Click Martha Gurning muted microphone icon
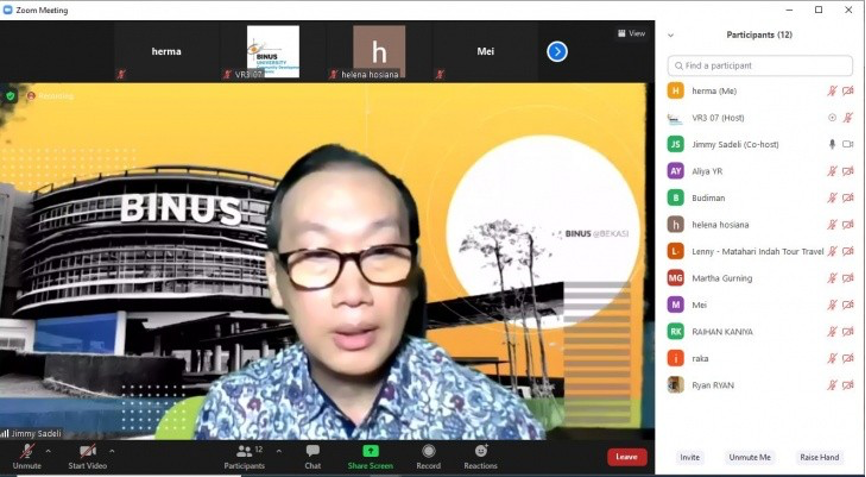This screenshot has height=477, width=866. (832, 278)
